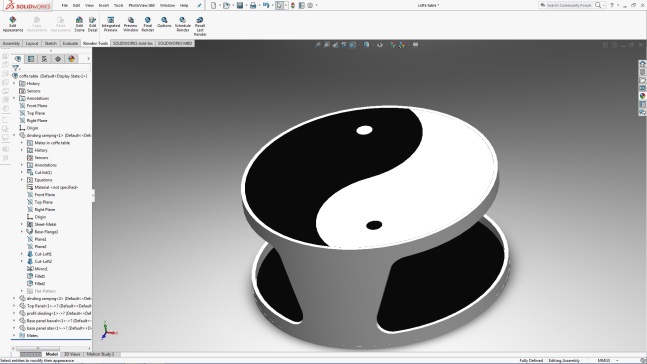Viewport: 647px width, 364px height.
Task: Start the Integrated Preview render
Action: (111, 24)
